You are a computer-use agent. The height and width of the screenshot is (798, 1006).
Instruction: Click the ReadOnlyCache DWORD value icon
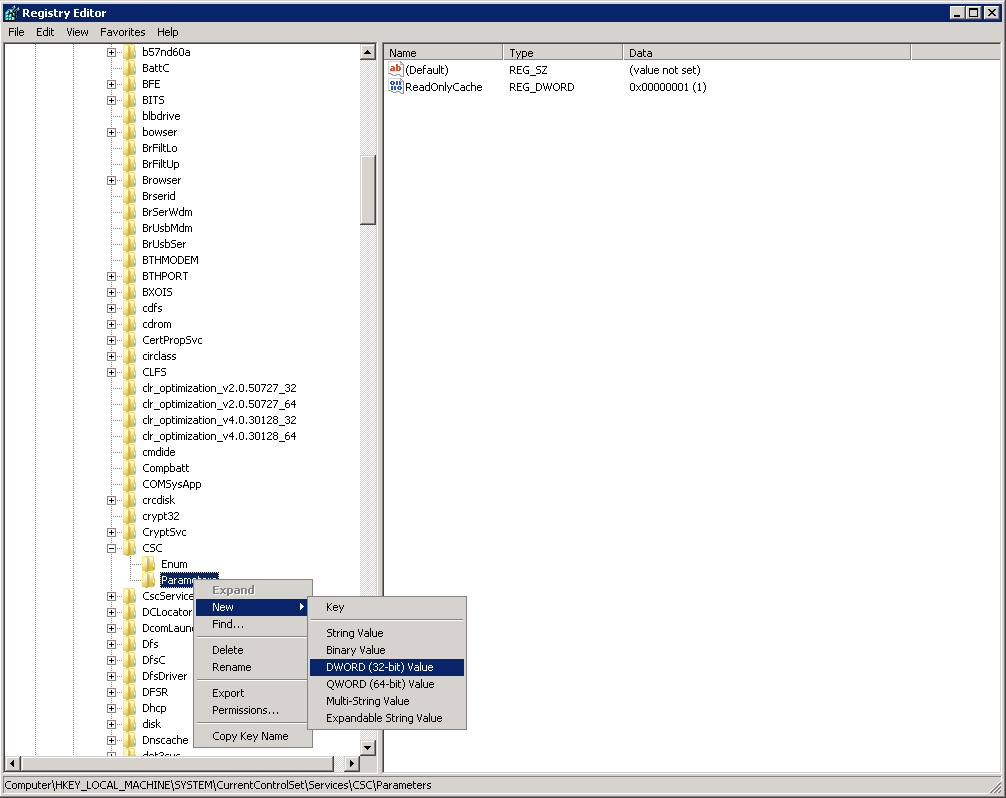(396, 87)
